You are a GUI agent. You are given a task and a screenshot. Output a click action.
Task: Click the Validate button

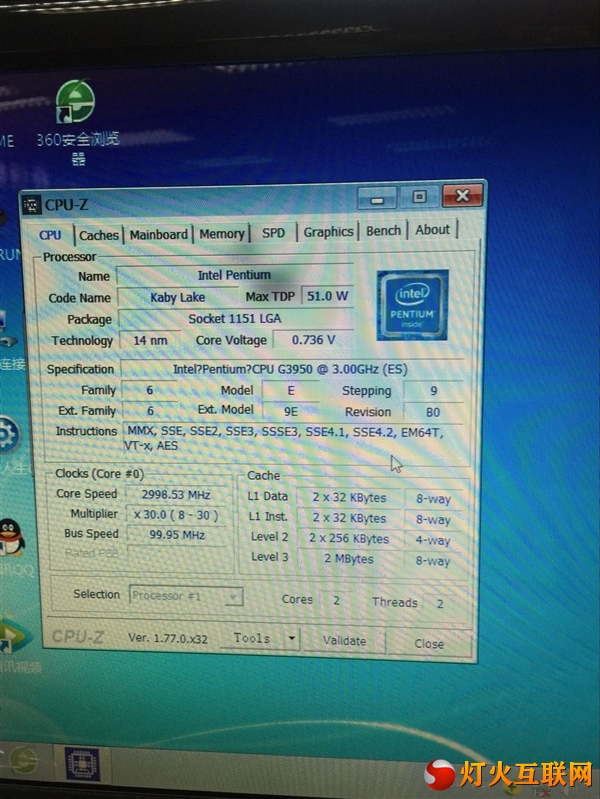[x=344, y=641]
